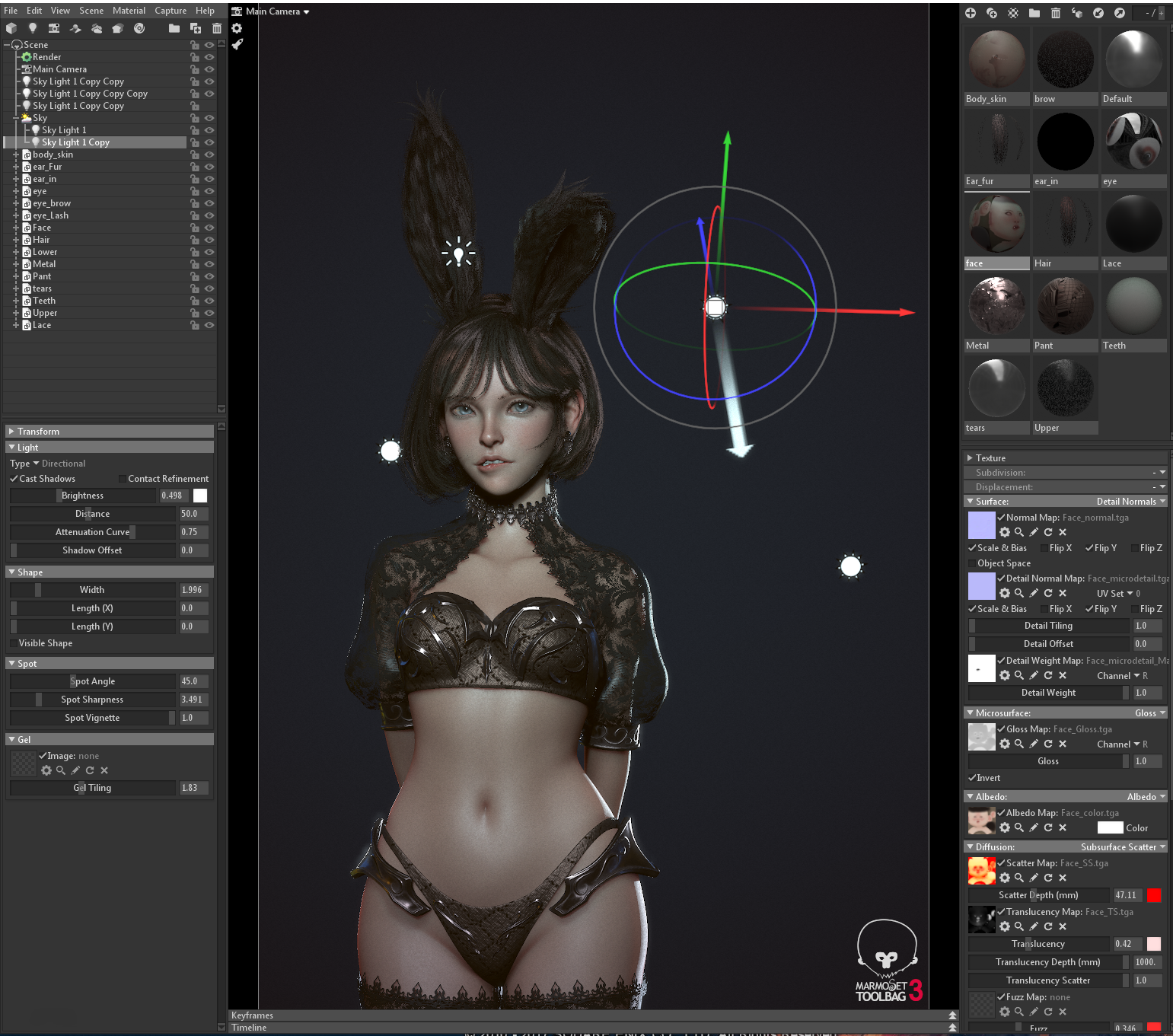1173x1036 pixels.
Task: Enable the Contact Refinement checkbox
Action: (122, 479)
